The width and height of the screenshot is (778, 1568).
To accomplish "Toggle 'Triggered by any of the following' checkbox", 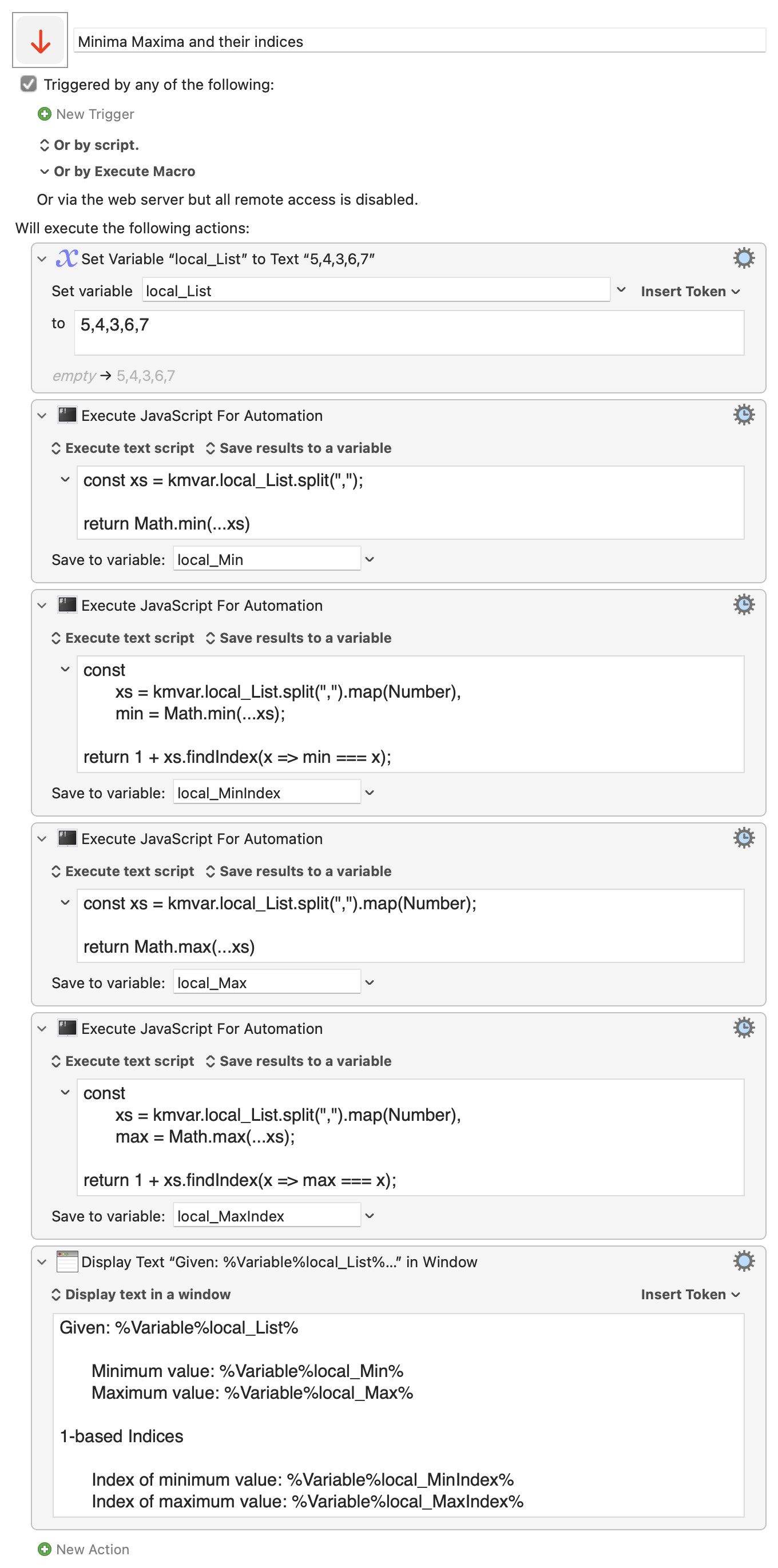I will [29, 84].
